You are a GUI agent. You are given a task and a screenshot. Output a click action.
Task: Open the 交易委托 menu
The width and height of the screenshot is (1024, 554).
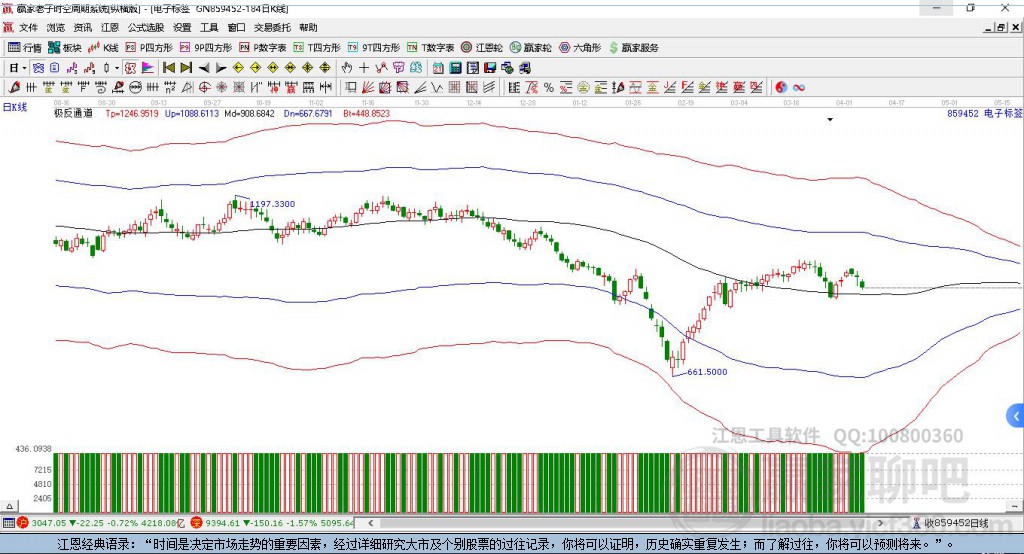272,27
